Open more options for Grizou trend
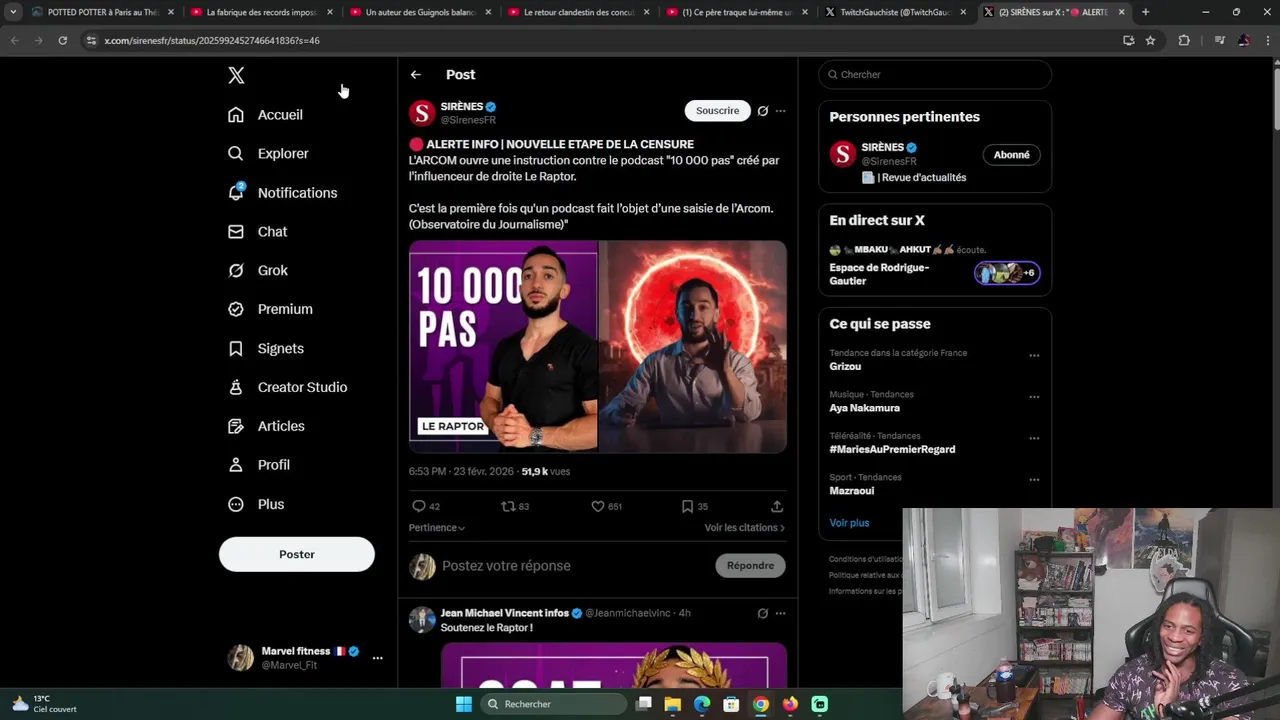The height and width of the screenshot is (720, 1280). [x=1034, y=356]
